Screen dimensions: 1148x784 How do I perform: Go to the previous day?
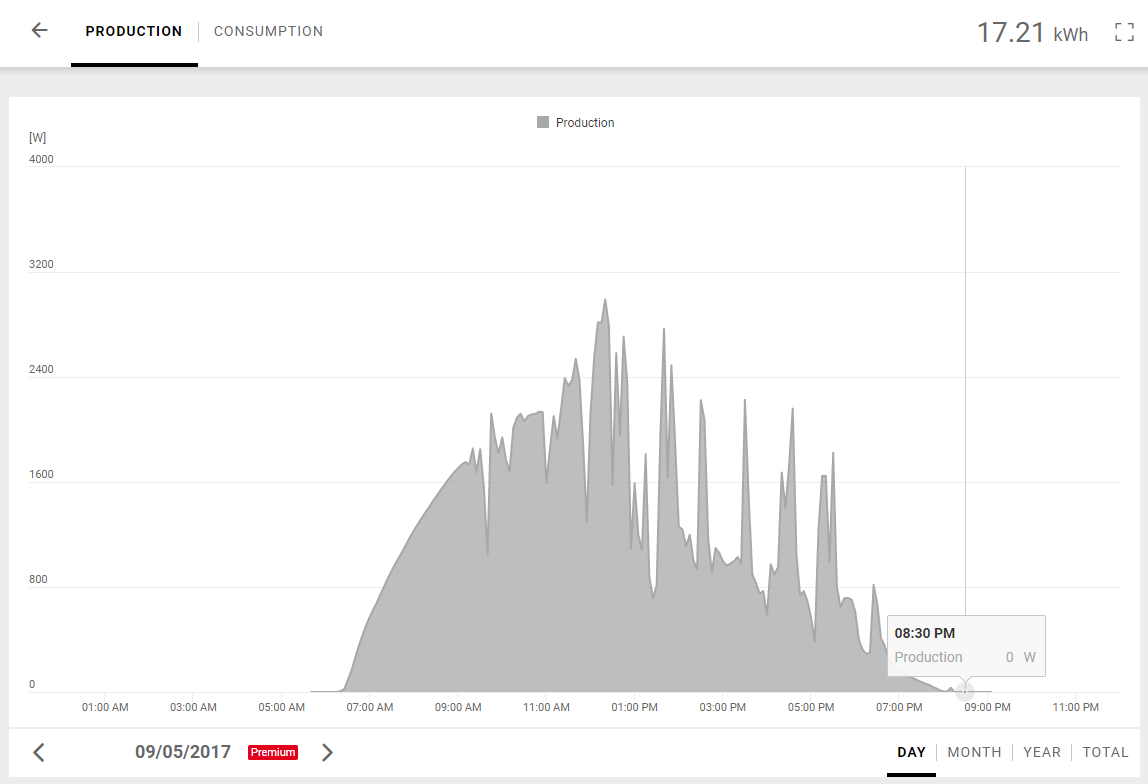(40, 752)
